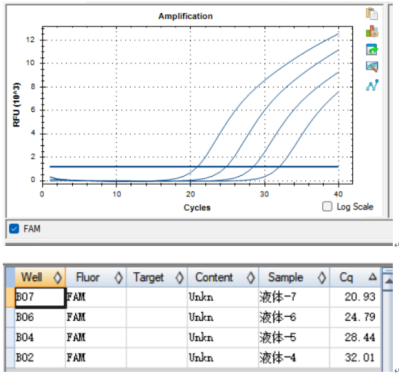Viewport: 399px width, 378px height.
Task: Select well B04 cell
Action: point(40,337)
